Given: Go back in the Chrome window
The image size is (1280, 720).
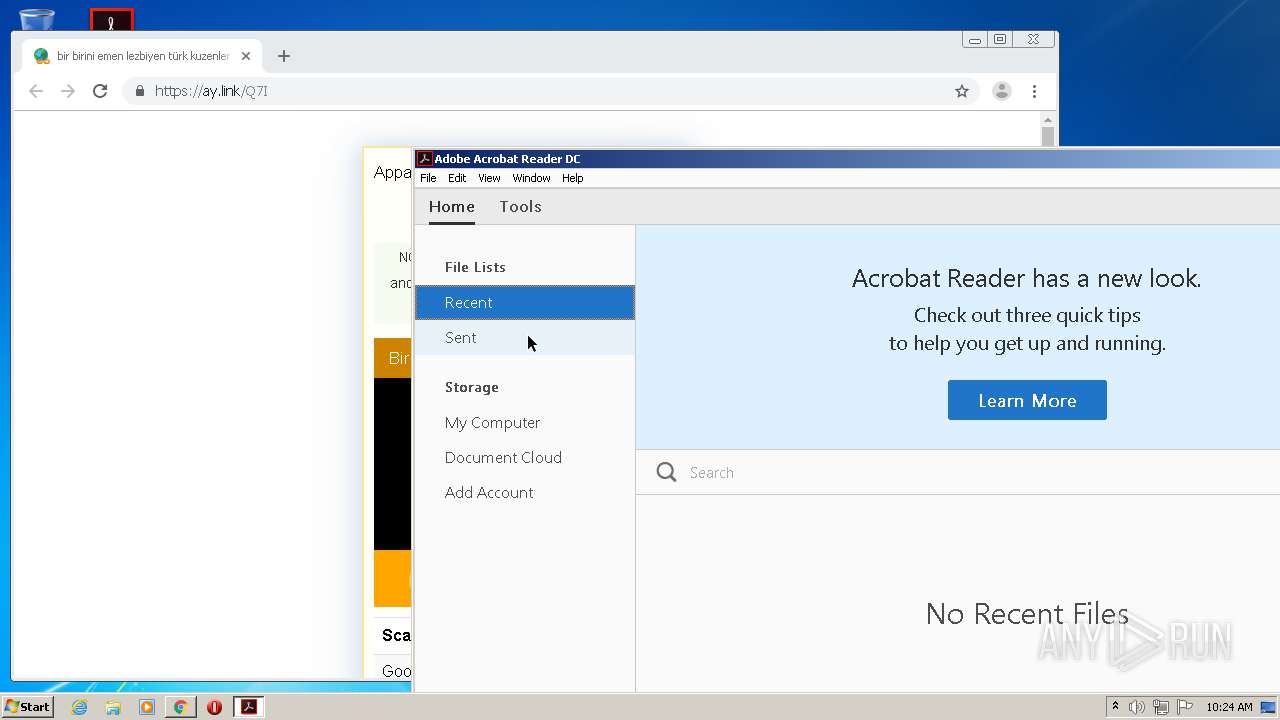Looking at the screenshot, I should tap(36, 91).
